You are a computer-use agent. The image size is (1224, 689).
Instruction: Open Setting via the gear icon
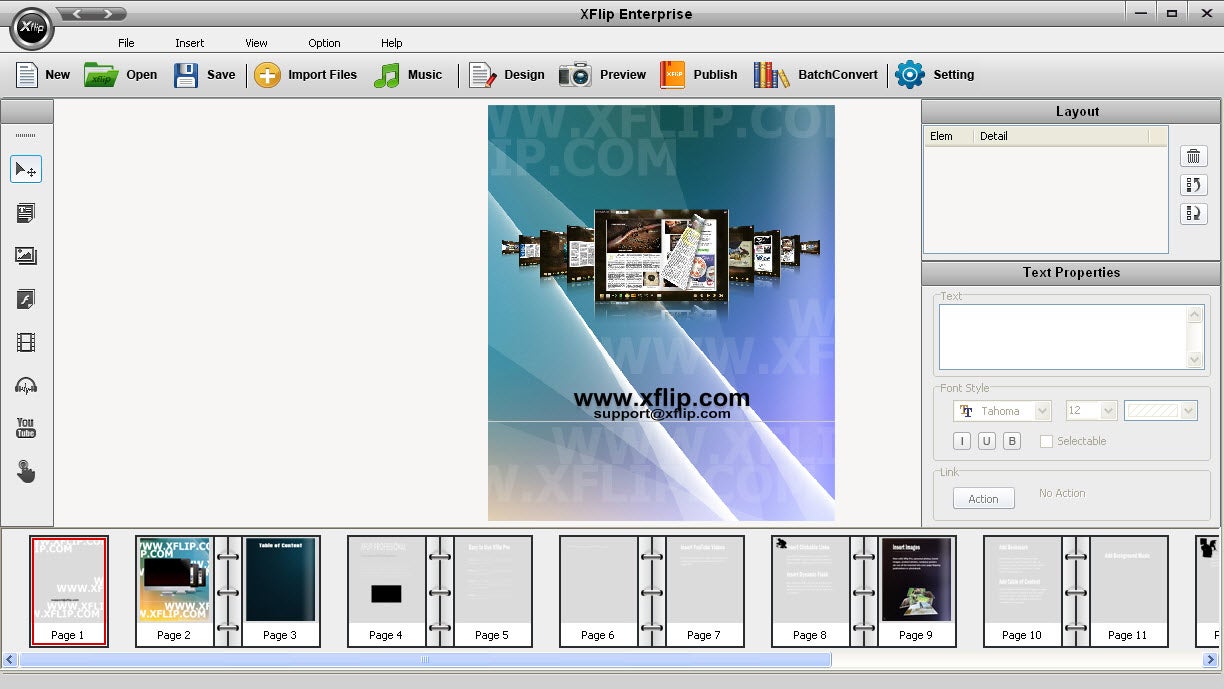click(910, 74)
